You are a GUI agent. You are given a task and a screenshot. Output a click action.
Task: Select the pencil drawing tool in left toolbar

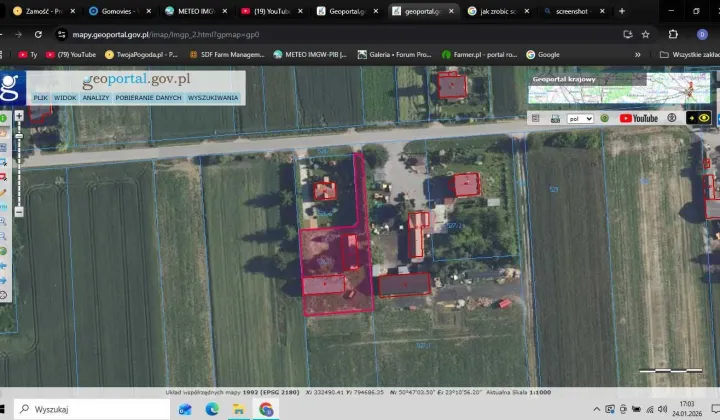pyautogui.click(x=4, y=191)
